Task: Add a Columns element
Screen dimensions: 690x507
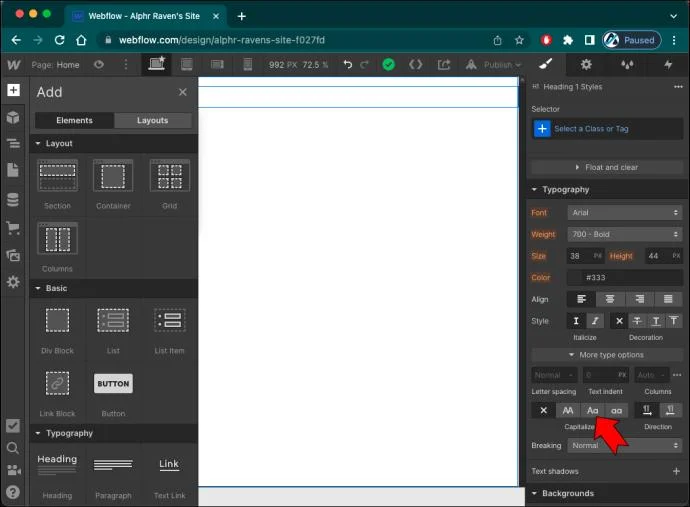Action: pos(57,247)
